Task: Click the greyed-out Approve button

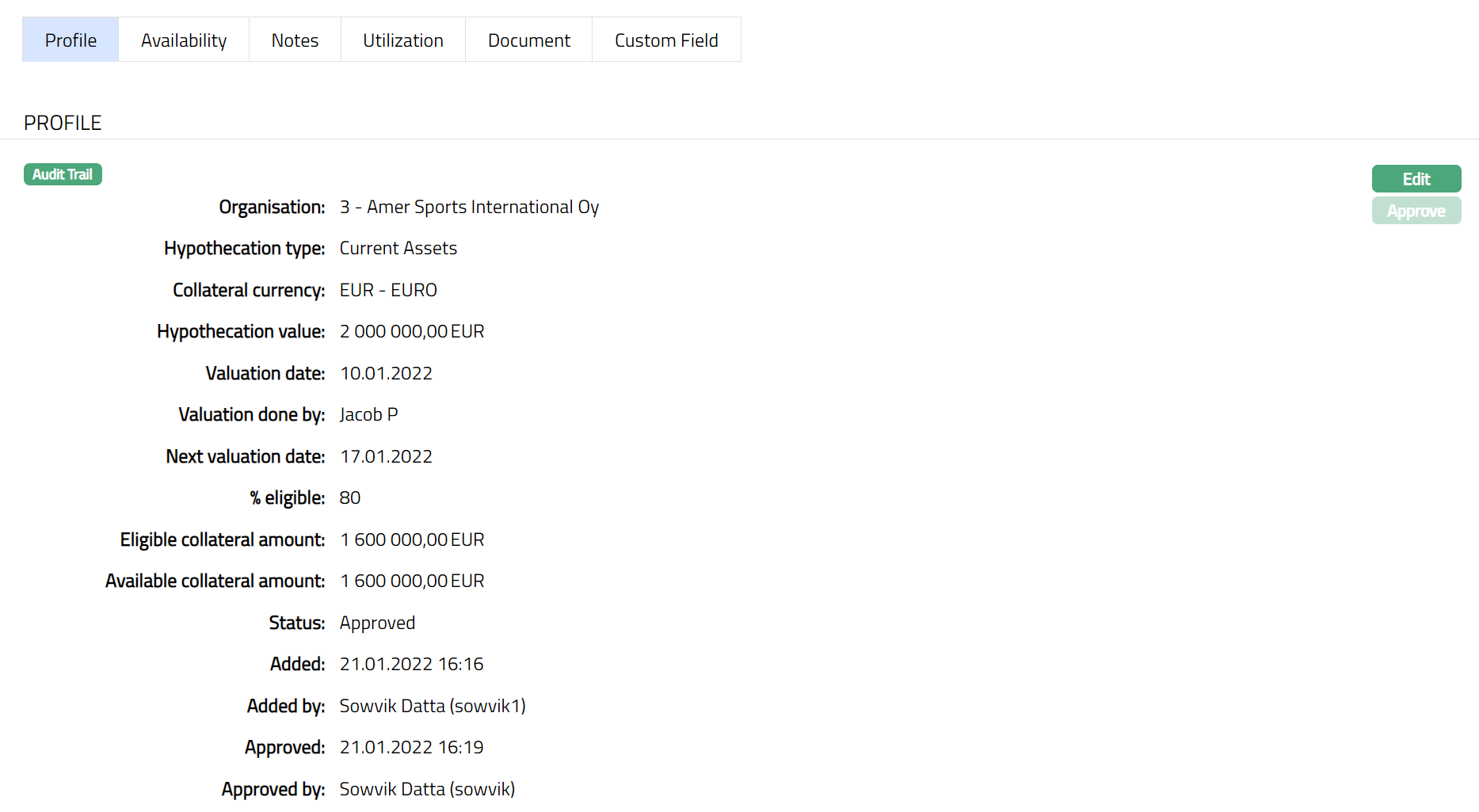Action: pos(1416,212)
